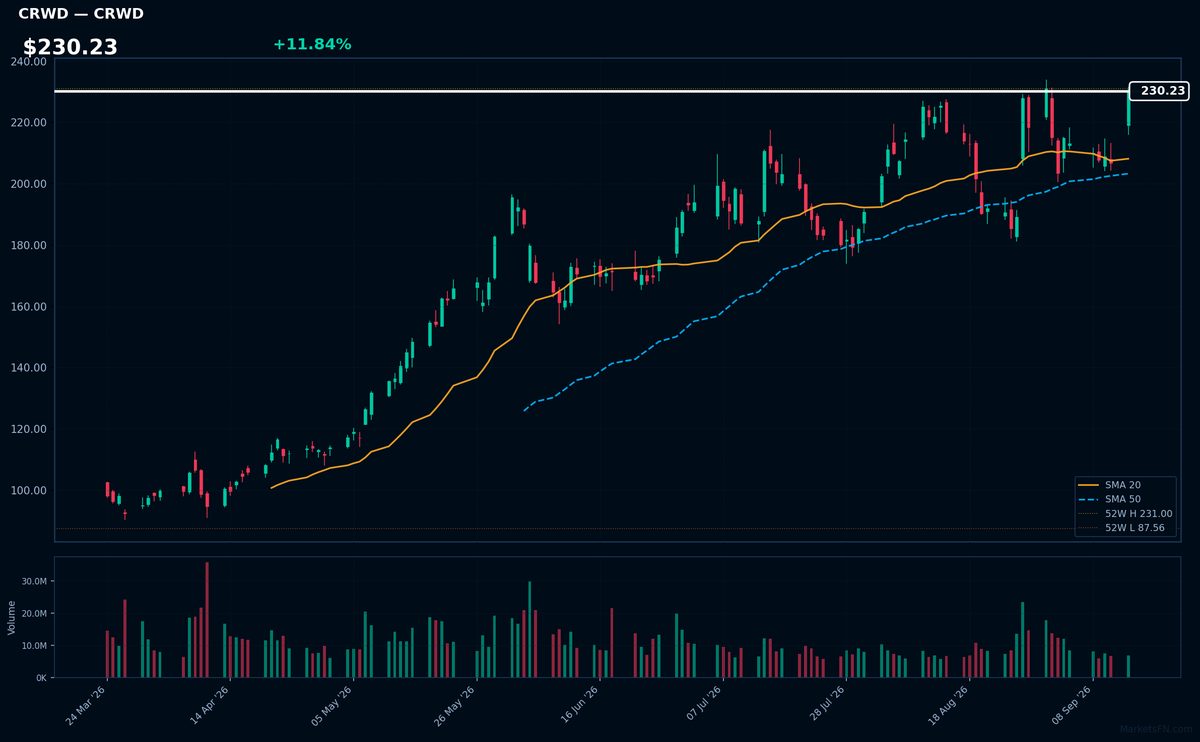Image resolution: width=1200 pixels, height=742 pixels.
Task: Click the 24 Mar '26 date label
Action: coord(86,706)
